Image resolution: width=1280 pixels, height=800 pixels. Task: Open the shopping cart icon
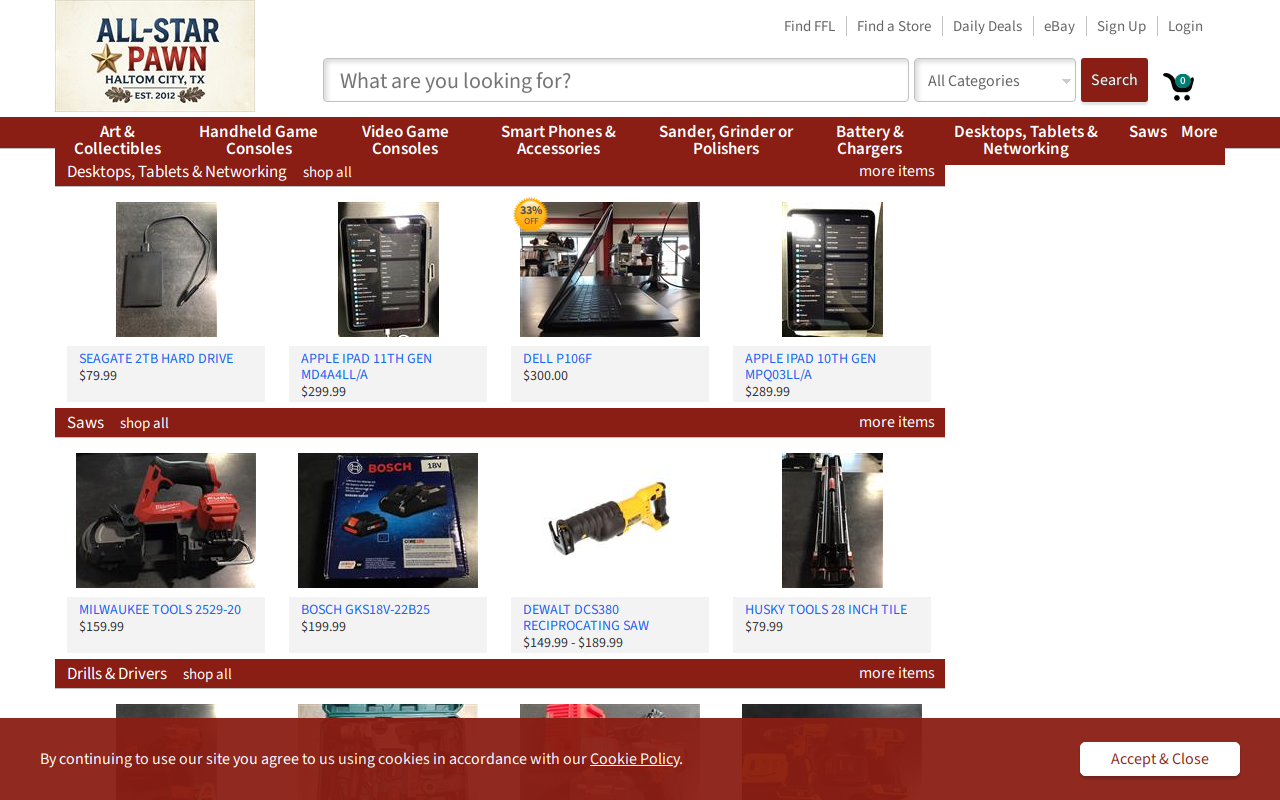1178,86
